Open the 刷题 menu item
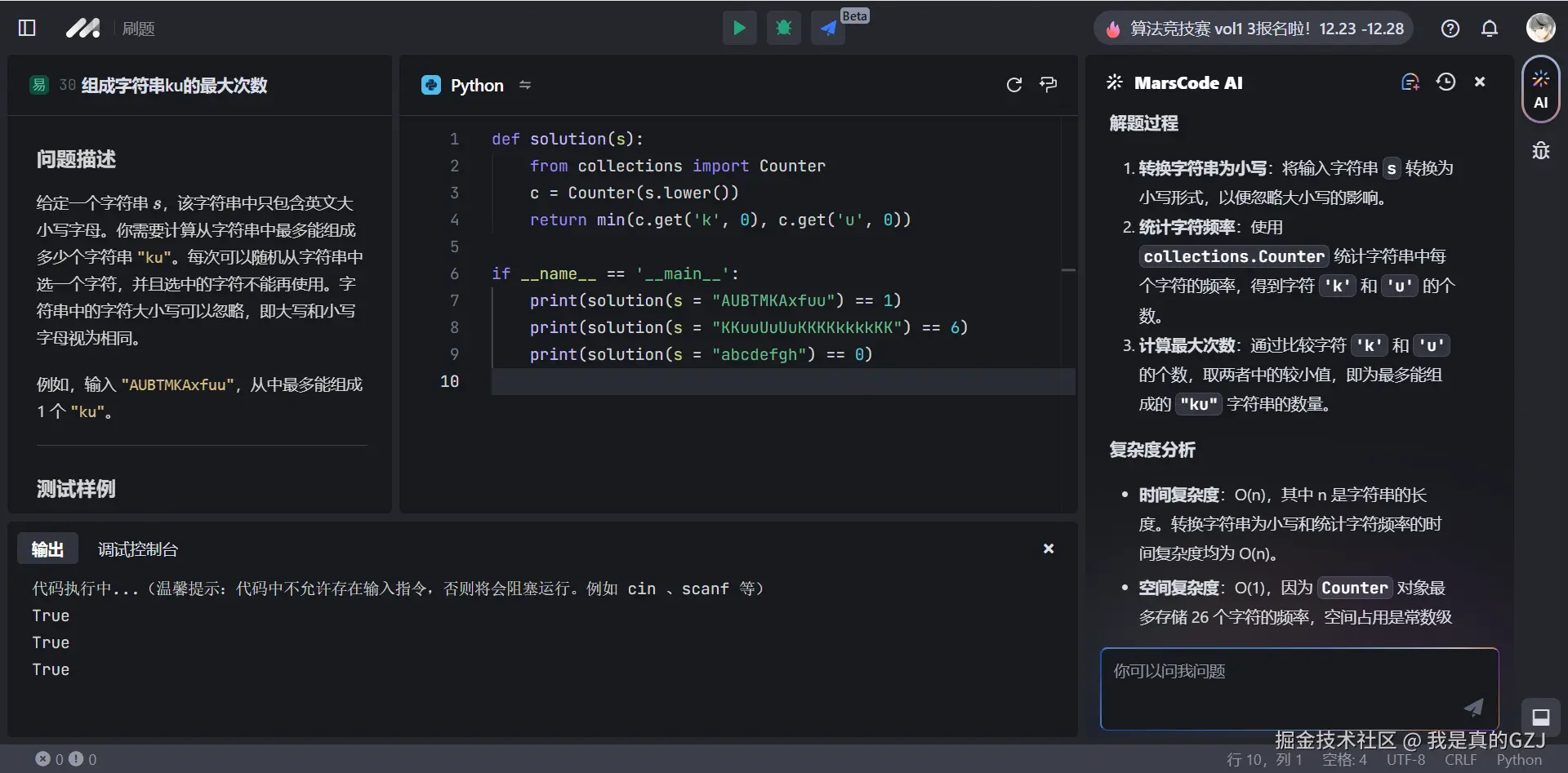The width and height of the screenshot is (1568, 773). (x=139, y=28)
